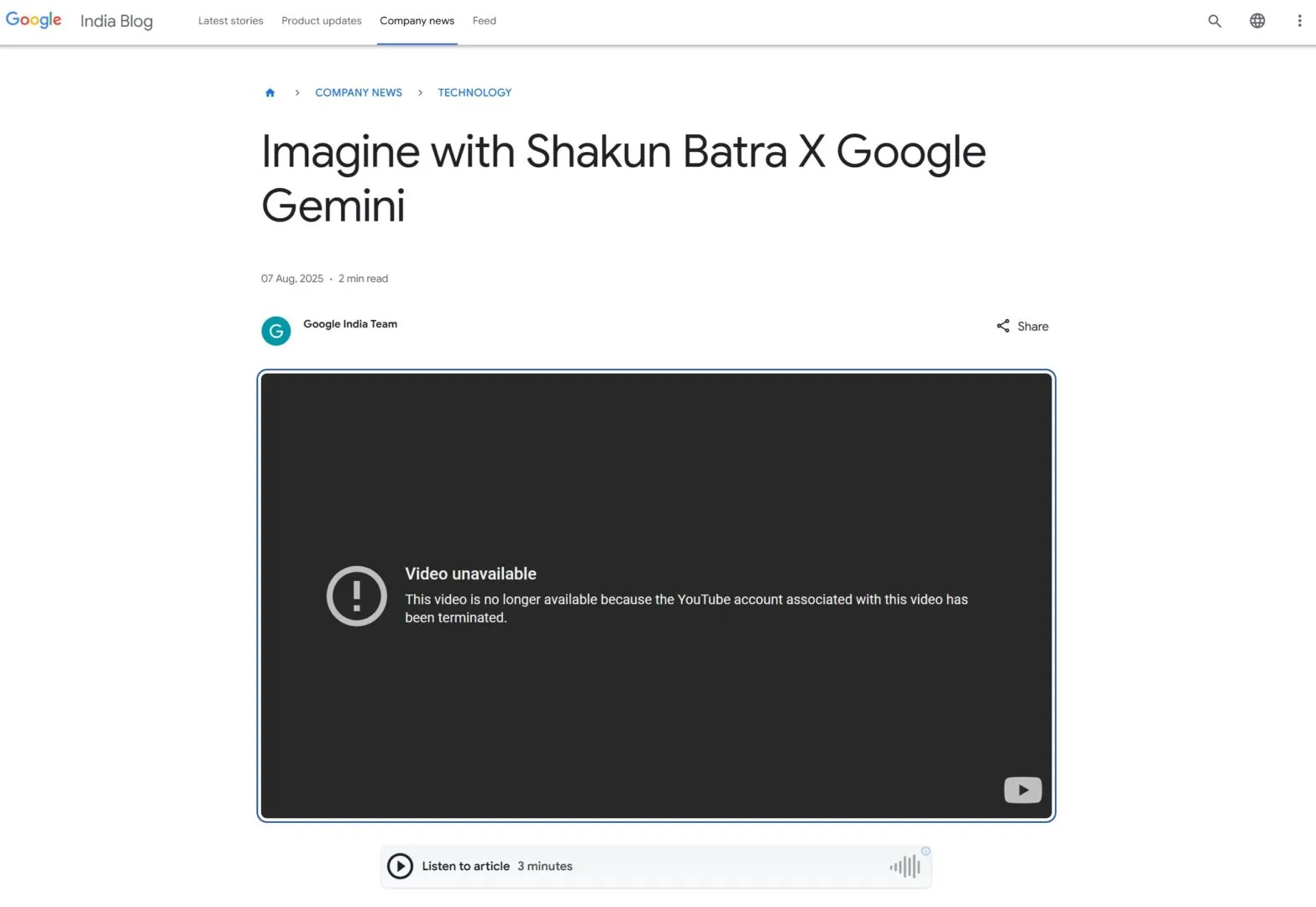1316x907 pixels.
Task: Click the India Blog title text
Action: point(117,21)
